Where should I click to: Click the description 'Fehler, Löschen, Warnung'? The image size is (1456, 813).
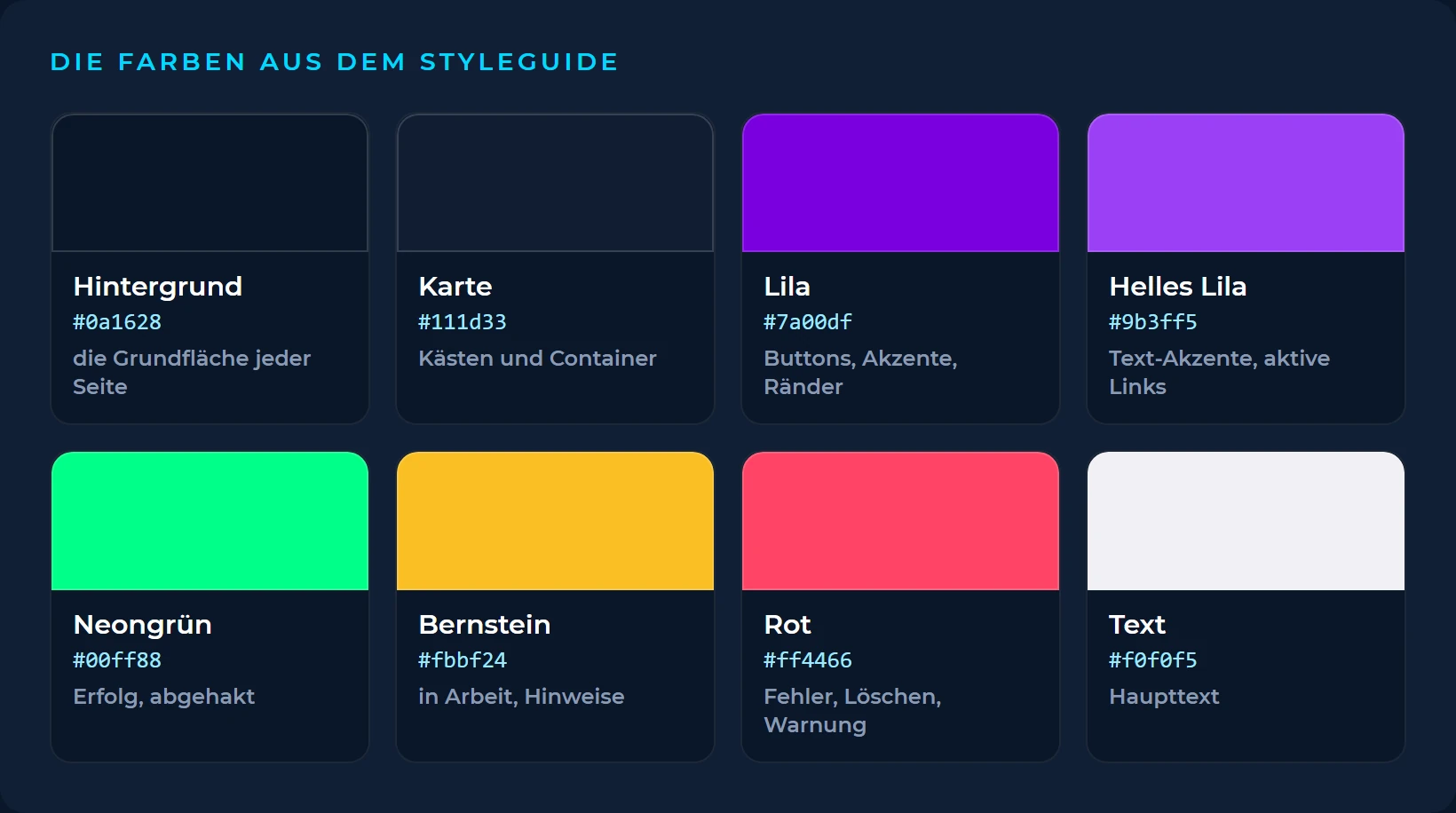(x=852, y=711)
